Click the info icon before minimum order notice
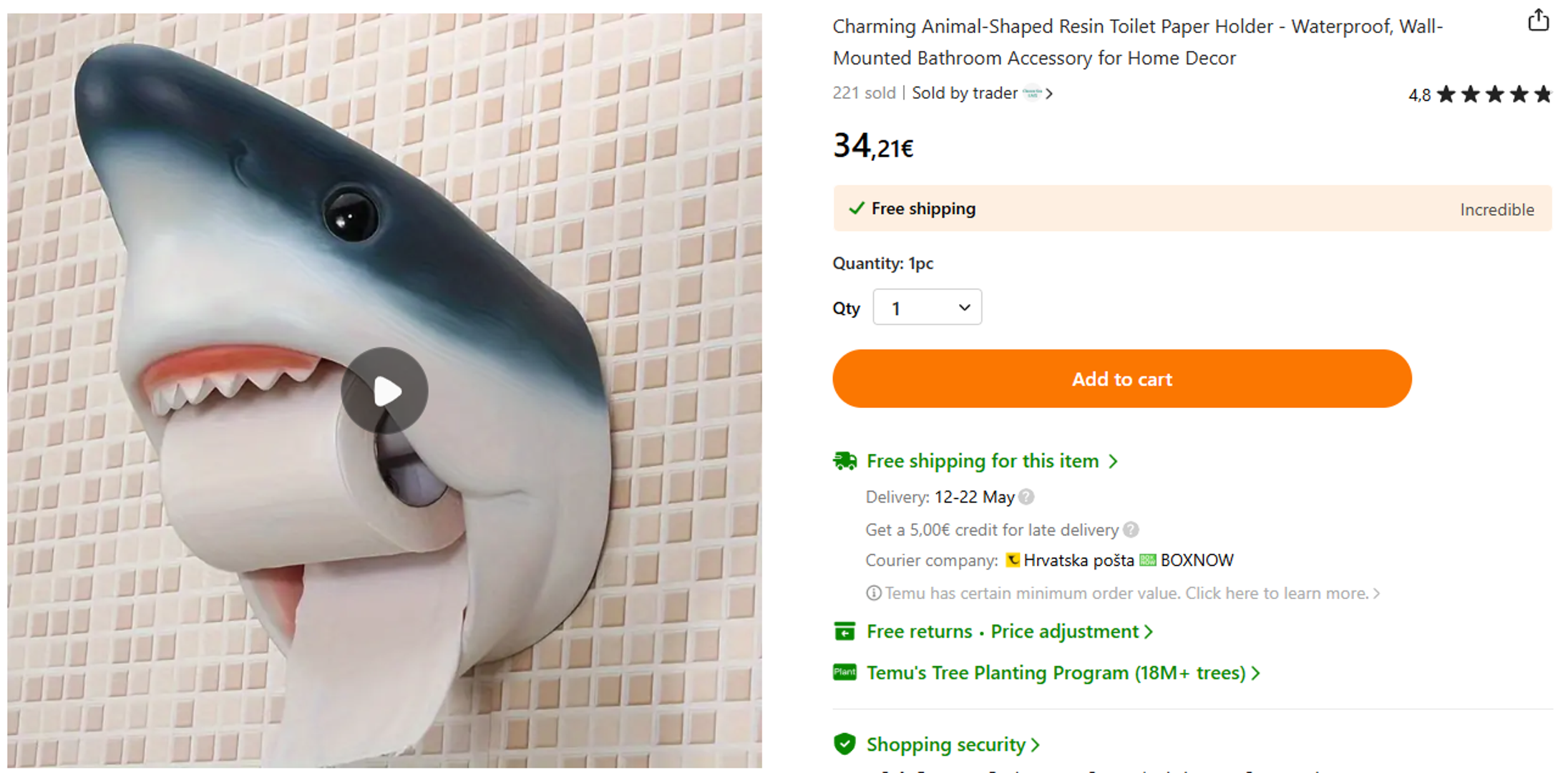Image resolution: width=1568 pixels, height=773 pixels. click(x=873, y=593)
